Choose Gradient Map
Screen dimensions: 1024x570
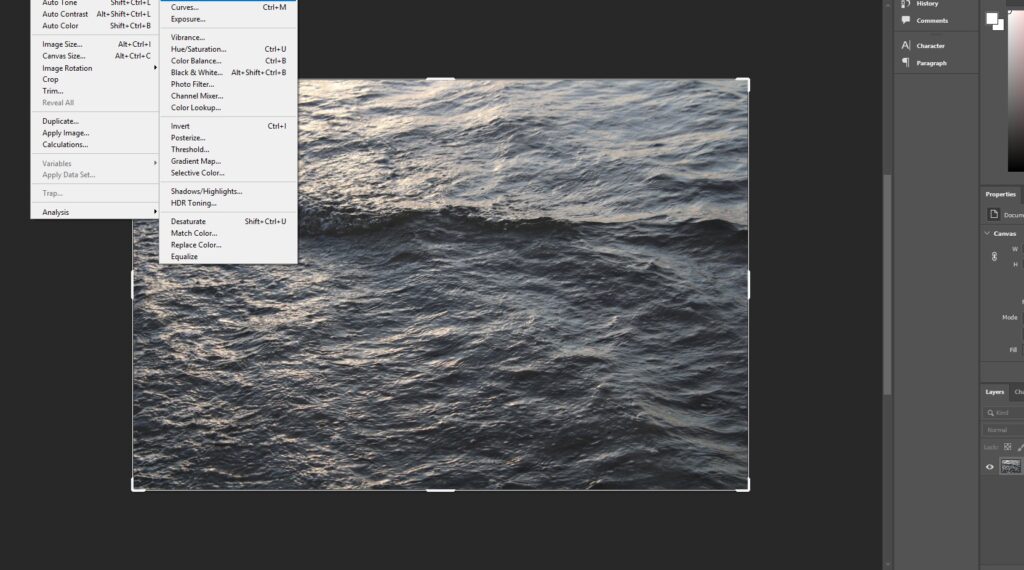[x=228, y=161]
